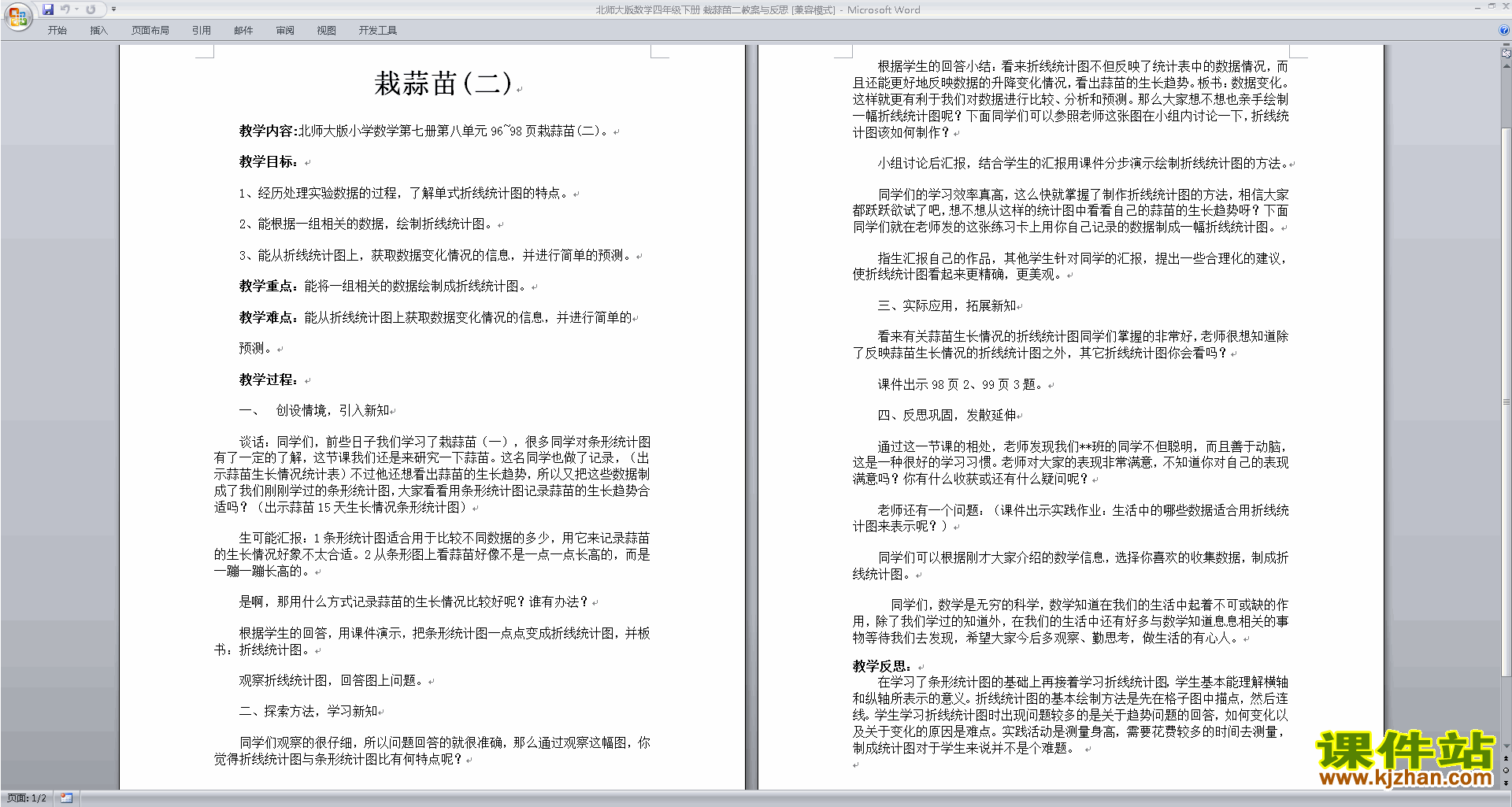Open the 审阅 ribbon tab

click(285, 30)
